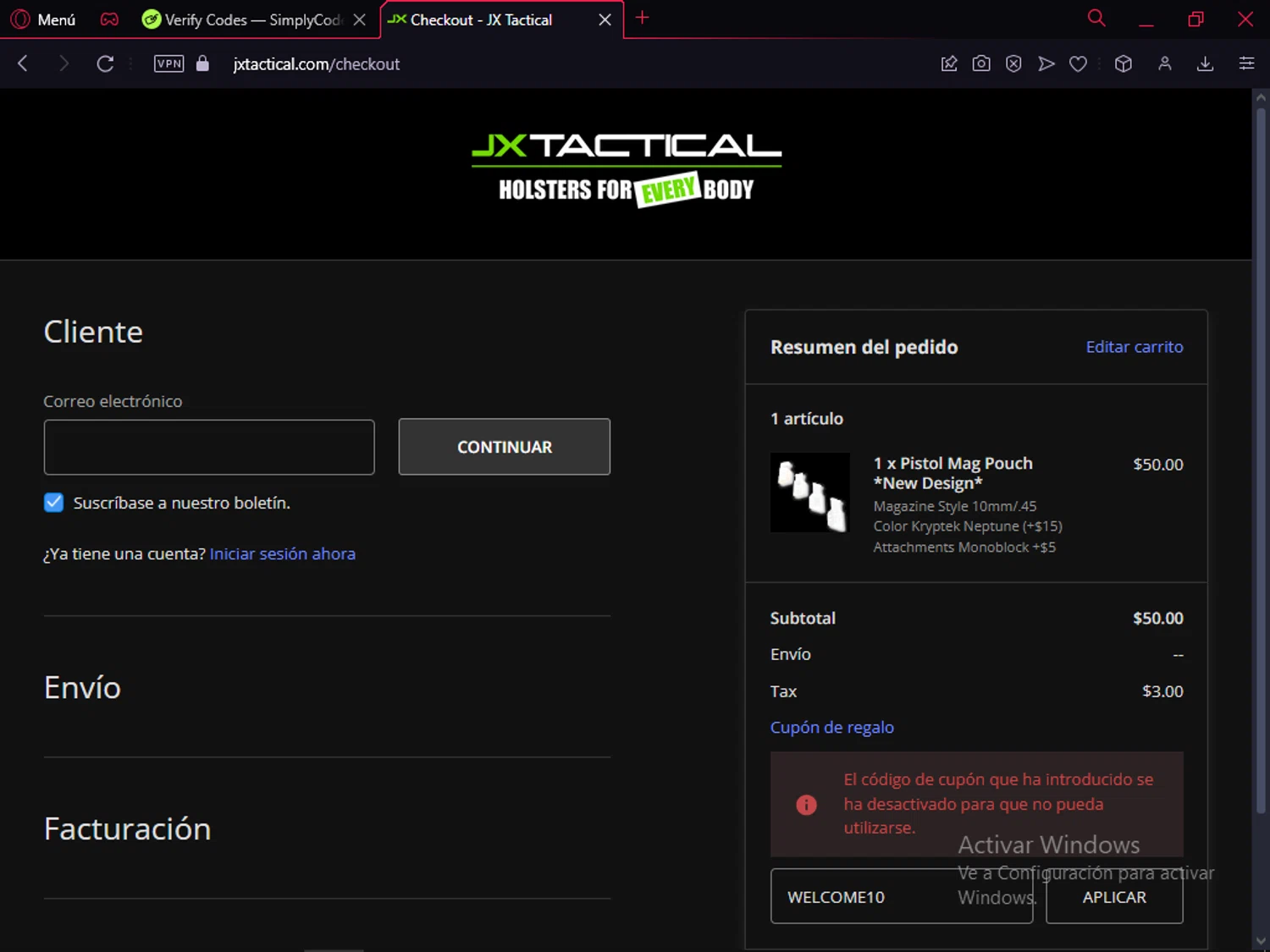This screenshot has width=1270, height=952.
Task: Click Attachments Monoblock +$5 text
Action: point(964,548)
